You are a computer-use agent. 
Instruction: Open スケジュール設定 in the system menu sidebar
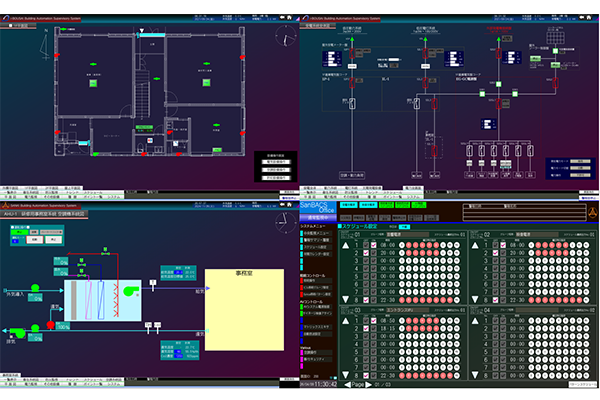click(318, 245)
